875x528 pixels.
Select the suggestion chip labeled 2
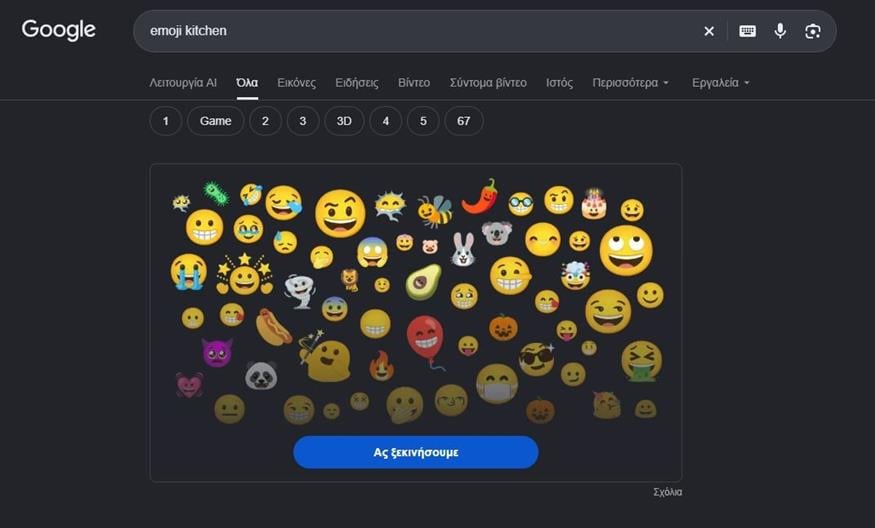(265, 121)
